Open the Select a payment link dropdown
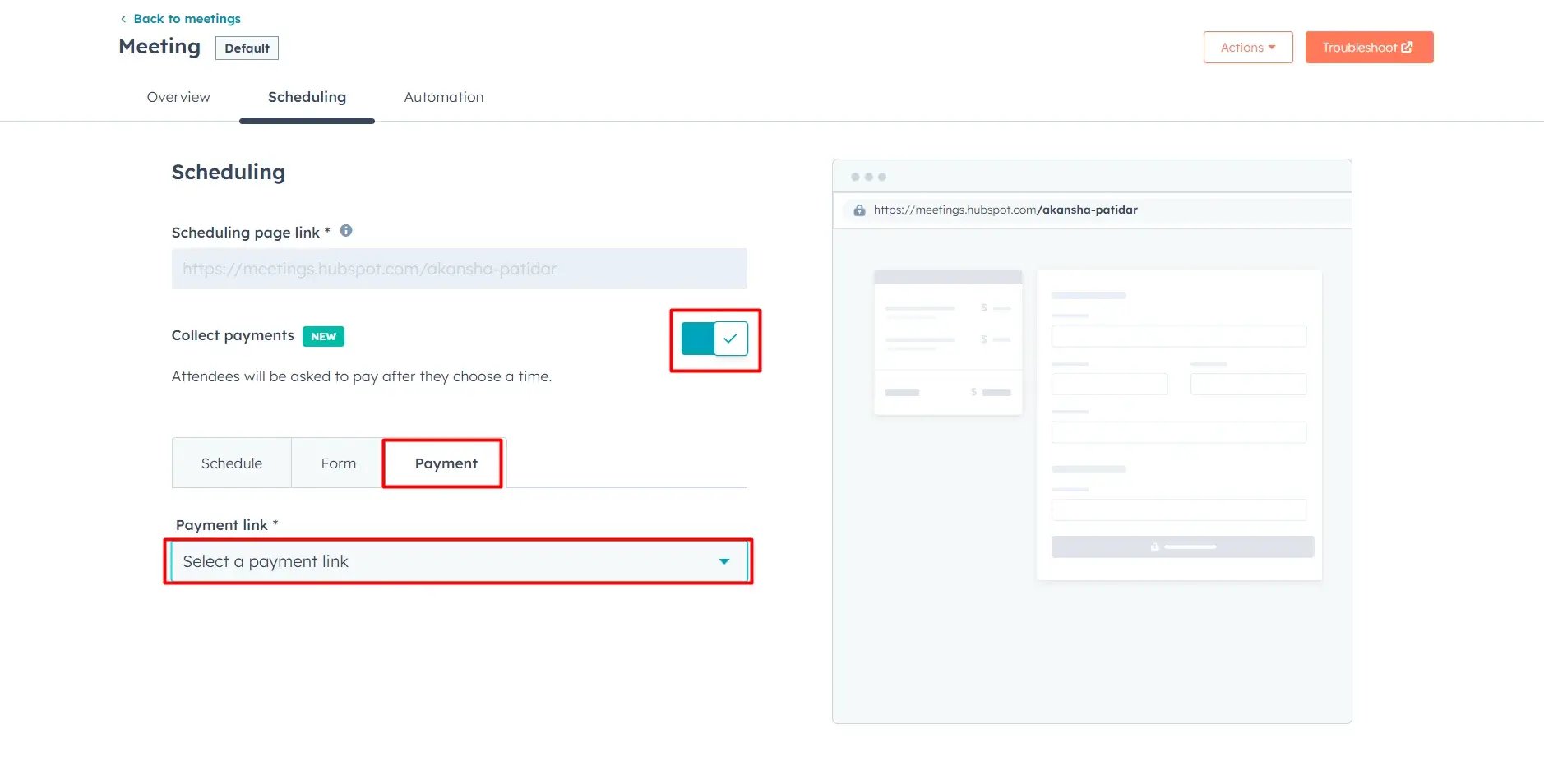This screenshot has height=784, width=1544. 459,561
